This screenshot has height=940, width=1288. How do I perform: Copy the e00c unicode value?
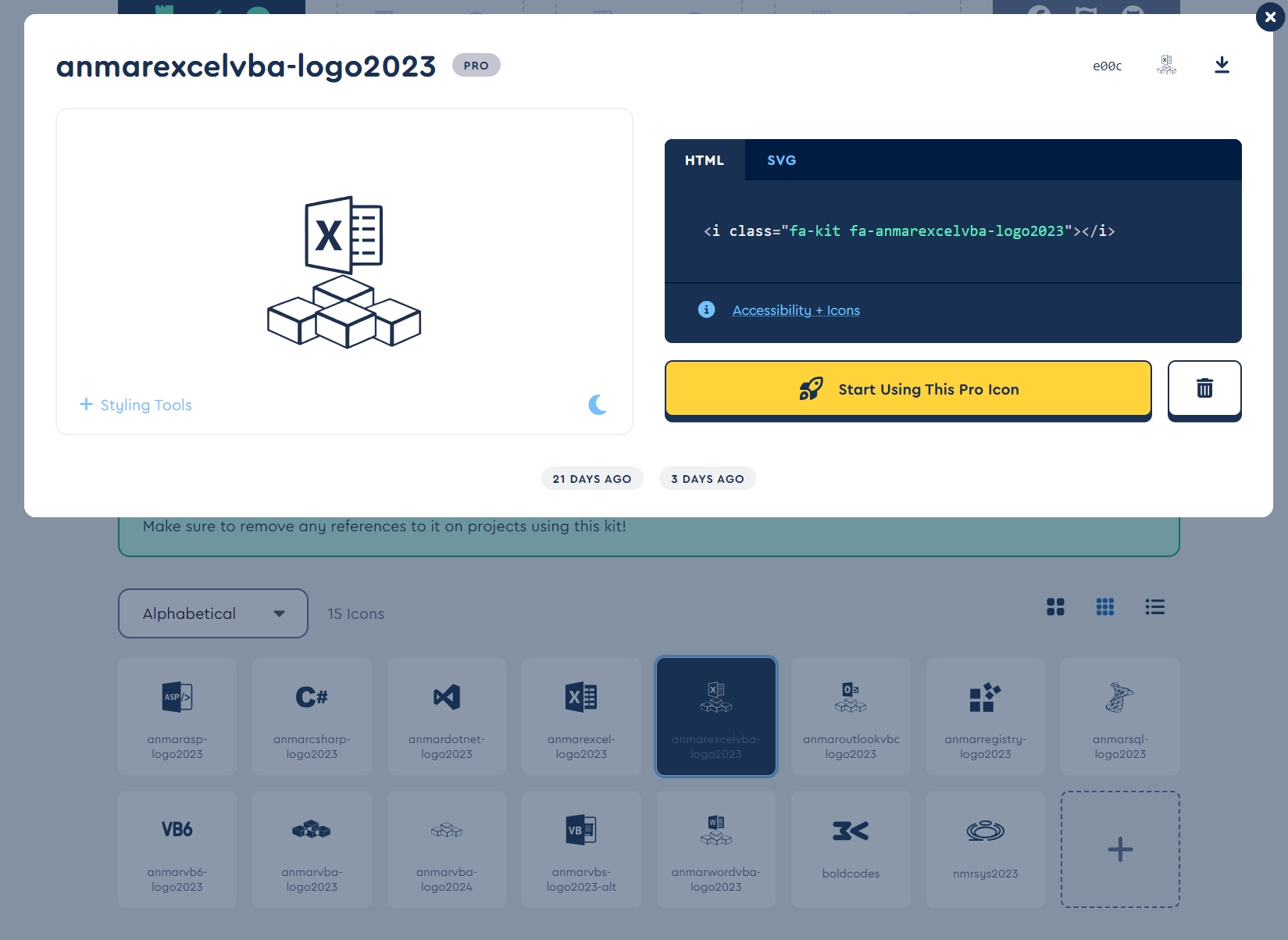(1107, 66)
